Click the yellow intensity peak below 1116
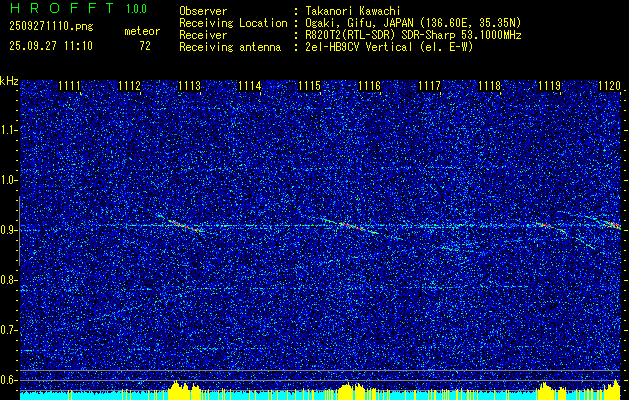The width and height of the screenshot is (629, 400). 353,390
